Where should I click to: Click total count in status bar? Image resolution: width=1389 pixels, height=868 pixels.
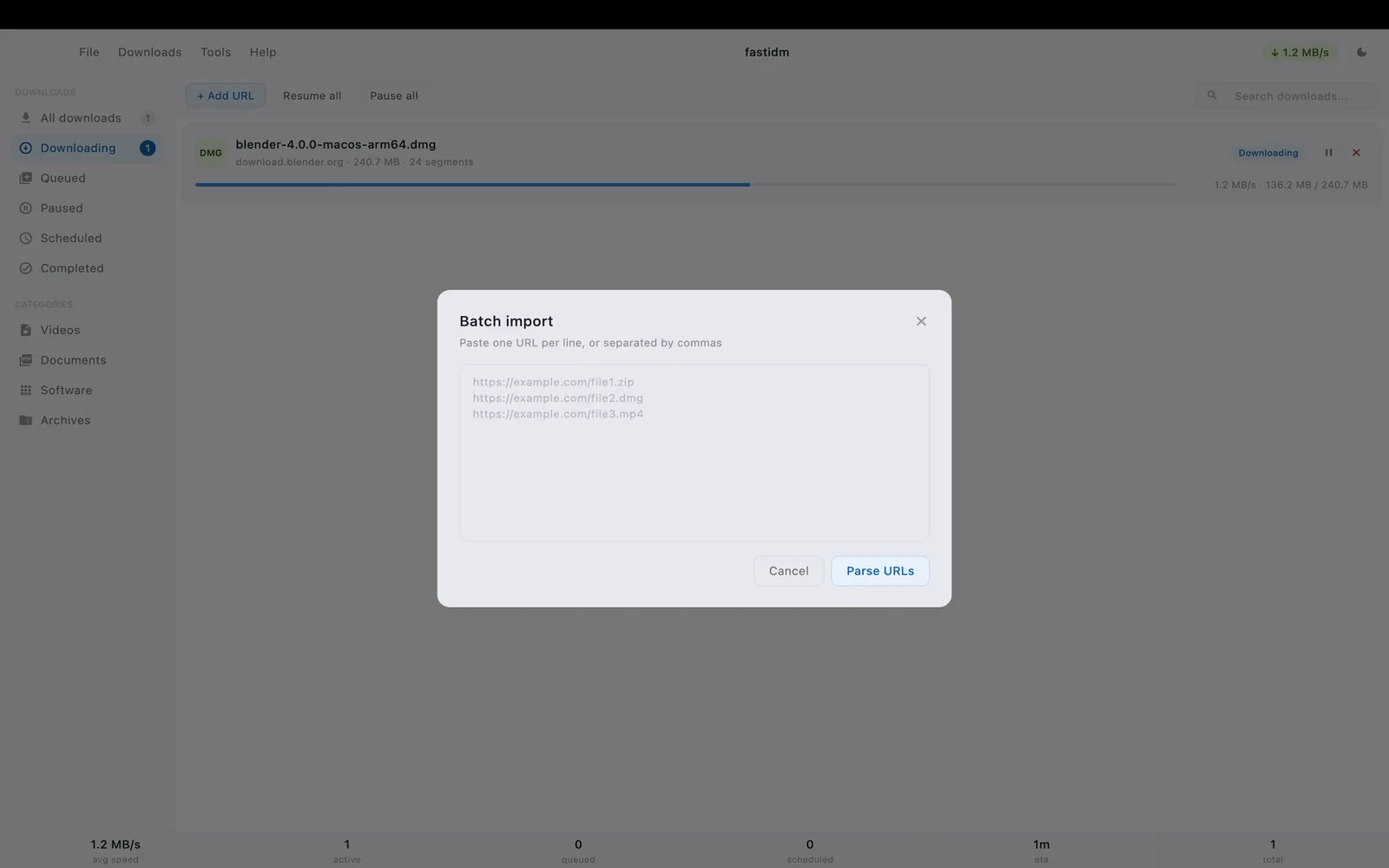click(1273, 850)
